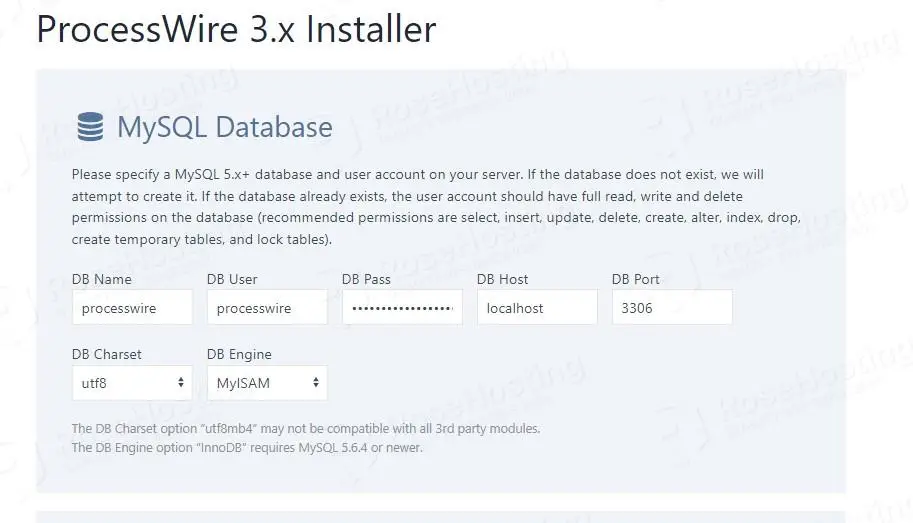Expand the DB Engine dropdown
Viewport: 913px width, 523px height.
[x=267, y=383]
